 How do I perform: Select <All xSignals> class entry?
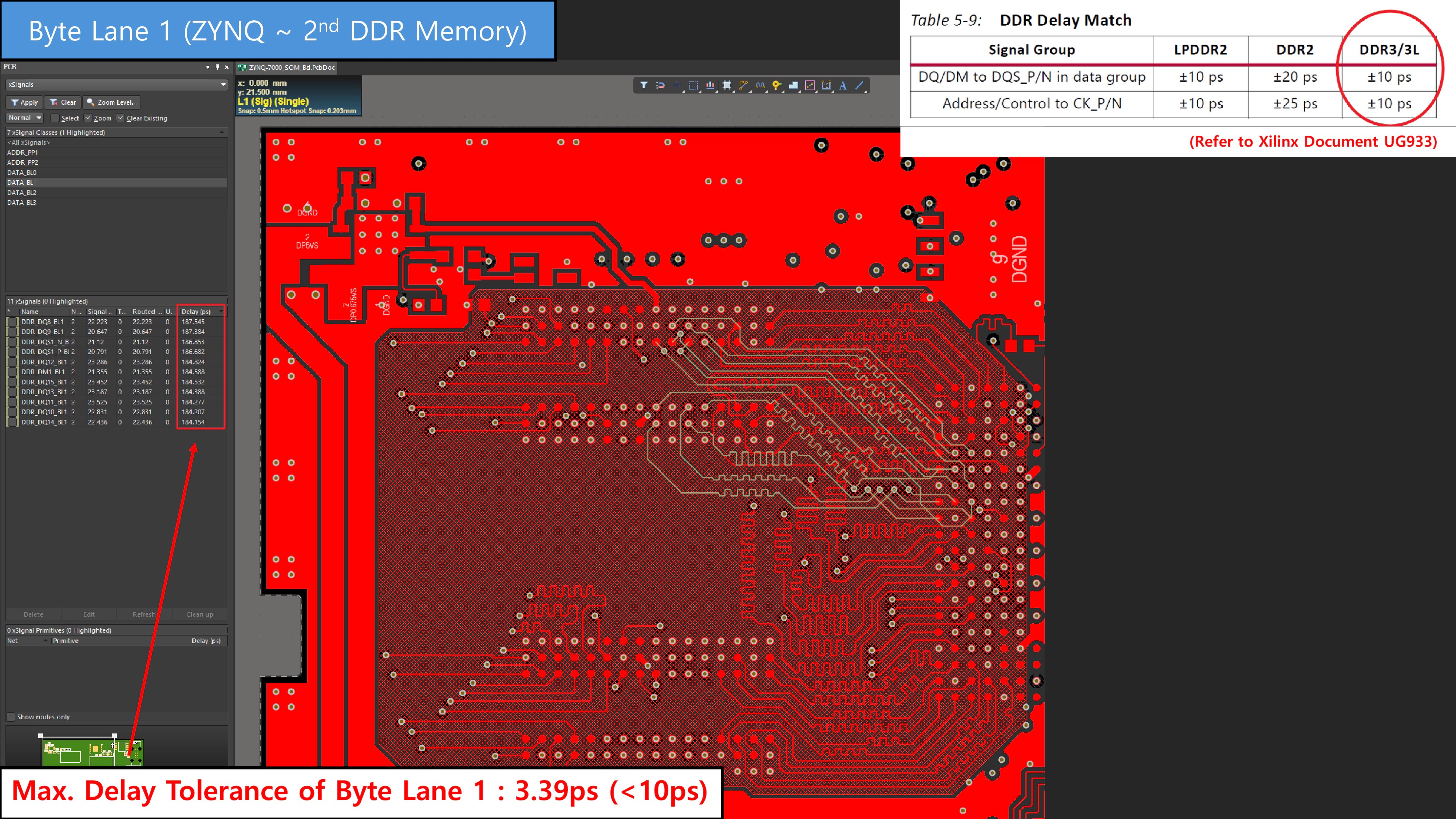tap(116, 142)
